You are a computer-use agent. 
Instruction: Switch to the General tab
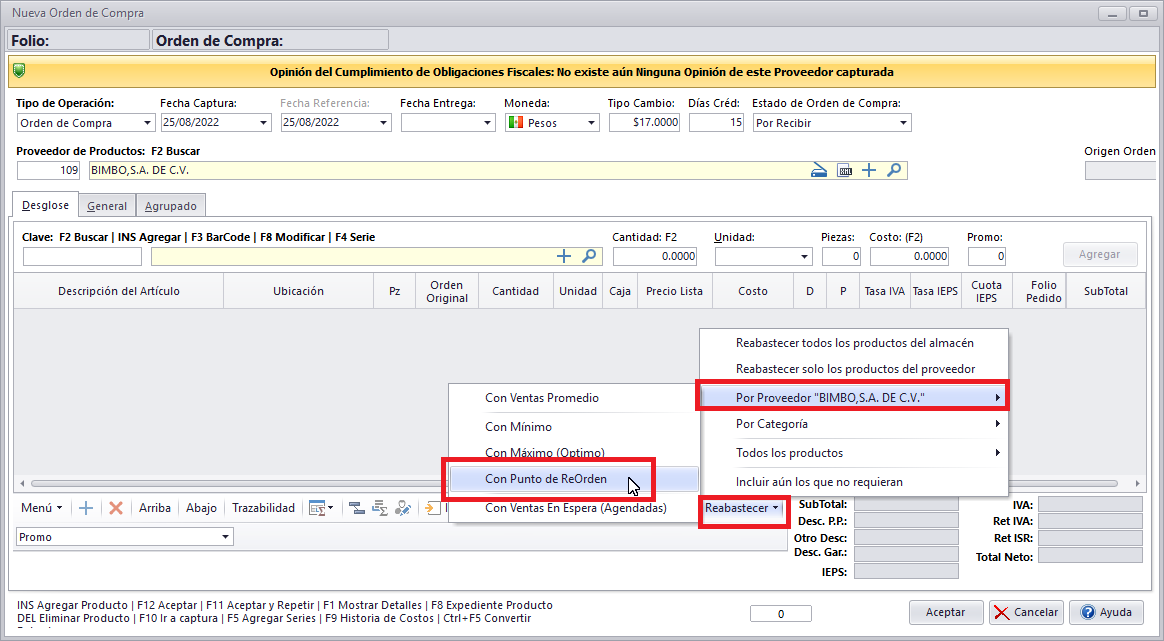pyautogui.click(x=106, y=206)
